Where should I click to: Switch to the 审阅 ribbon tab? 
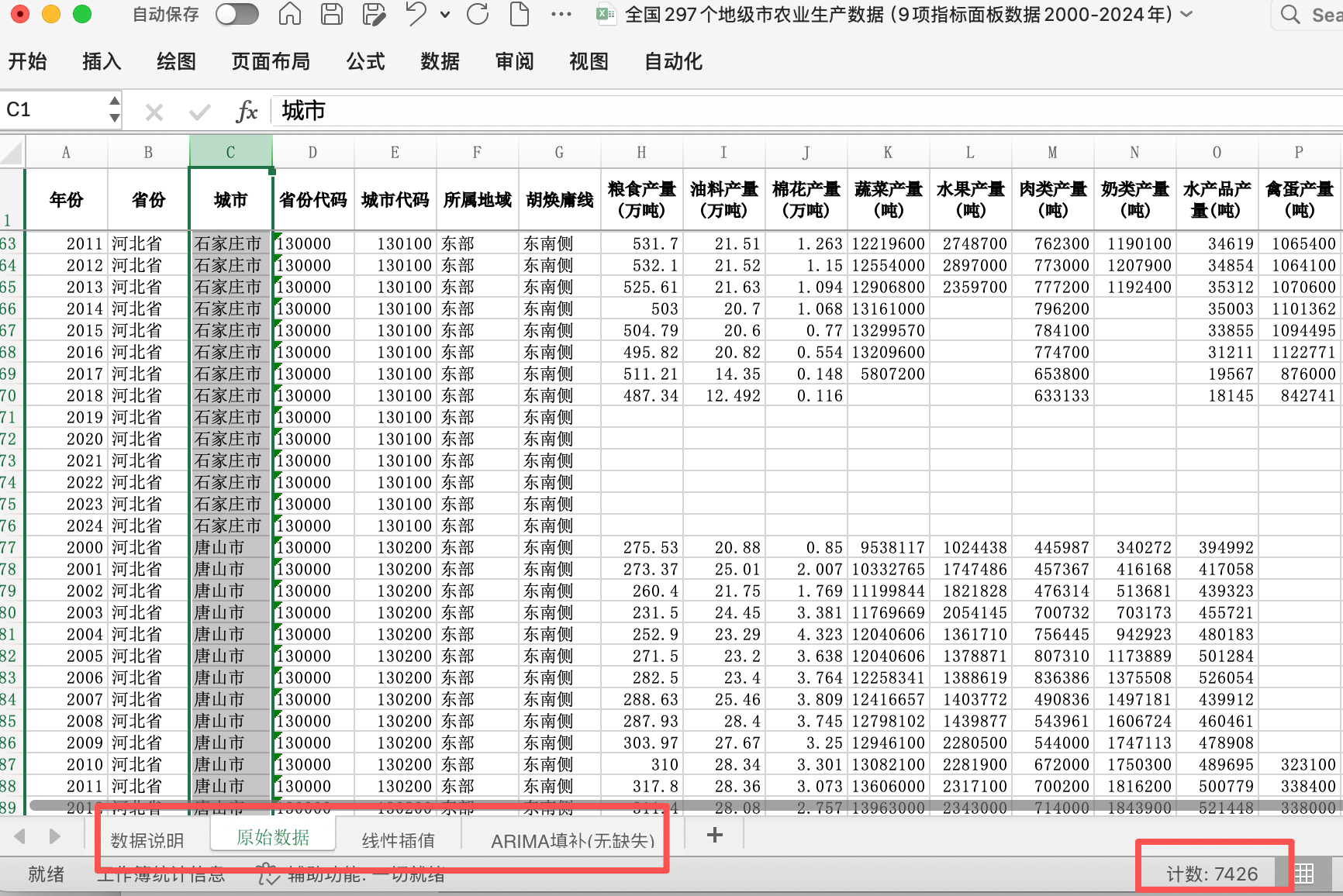tap(514, 61)
